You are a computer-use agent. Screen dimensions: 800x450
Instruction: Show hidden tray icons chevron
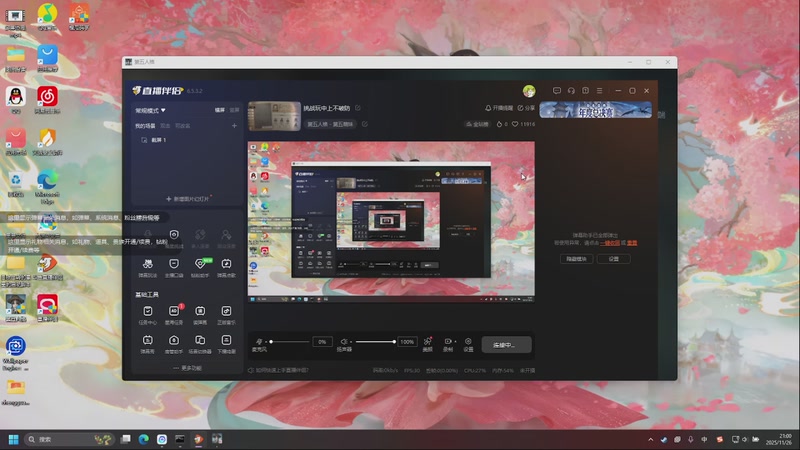coord(651,439)
